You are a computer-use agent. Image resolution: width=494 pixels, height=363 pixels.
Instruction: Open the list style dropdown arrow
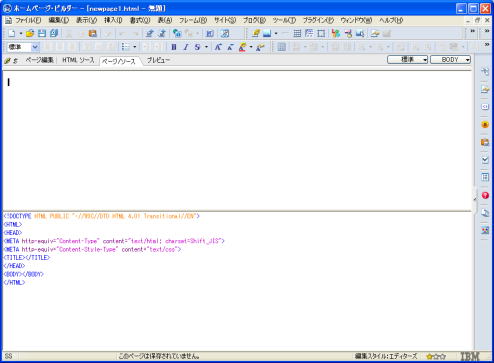[135, 47]
